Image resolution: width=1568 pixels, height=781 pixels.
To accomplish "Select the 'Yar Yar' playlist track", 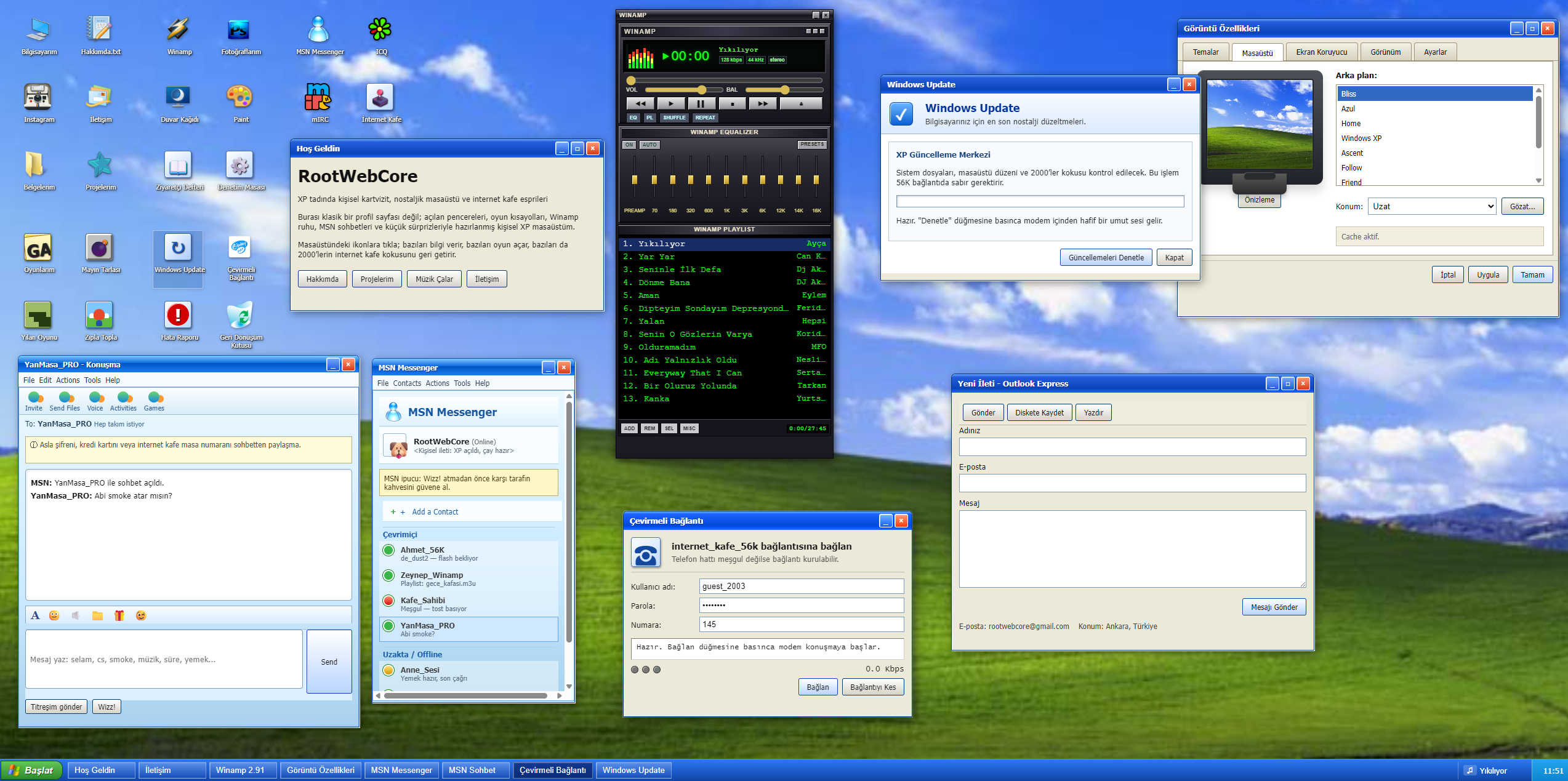I will coord(724,257).
